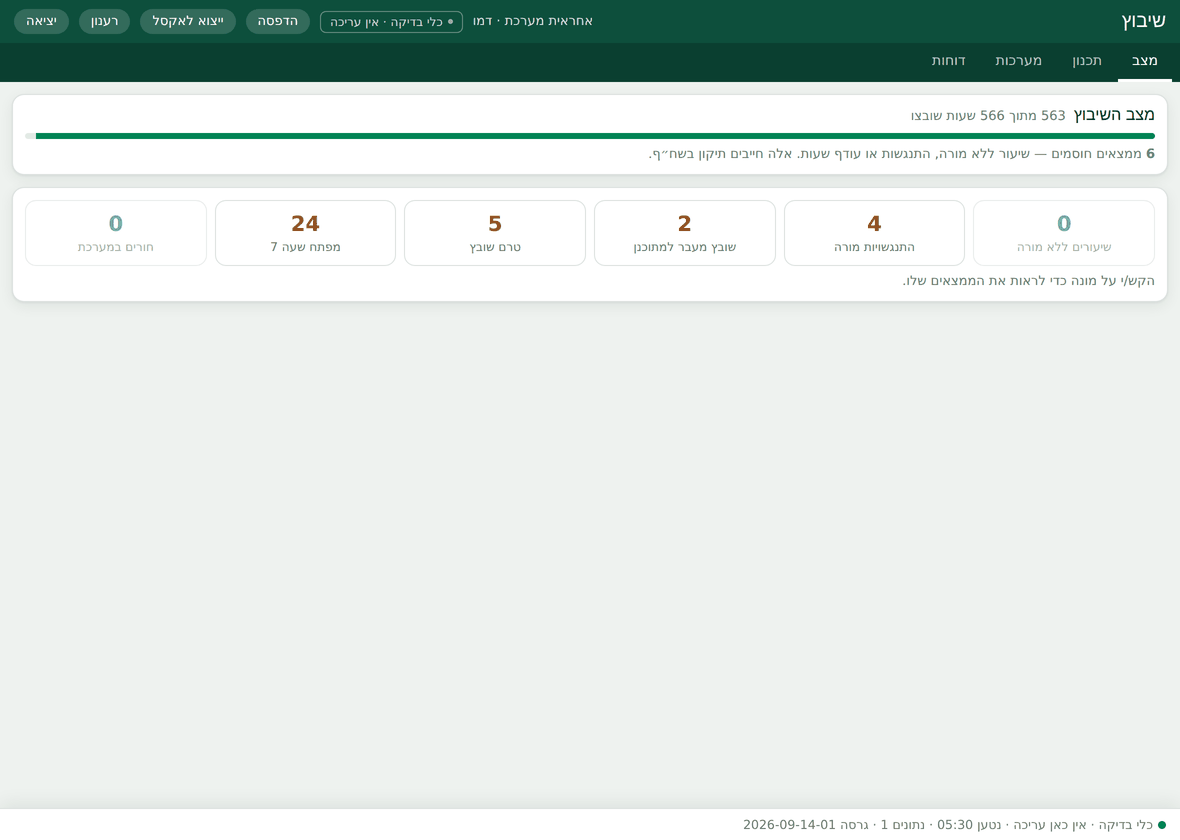Click the green scheduling progress bar
Image resolution: width=1180 pixels, height=840 pixels.
[x=590, y=136]
